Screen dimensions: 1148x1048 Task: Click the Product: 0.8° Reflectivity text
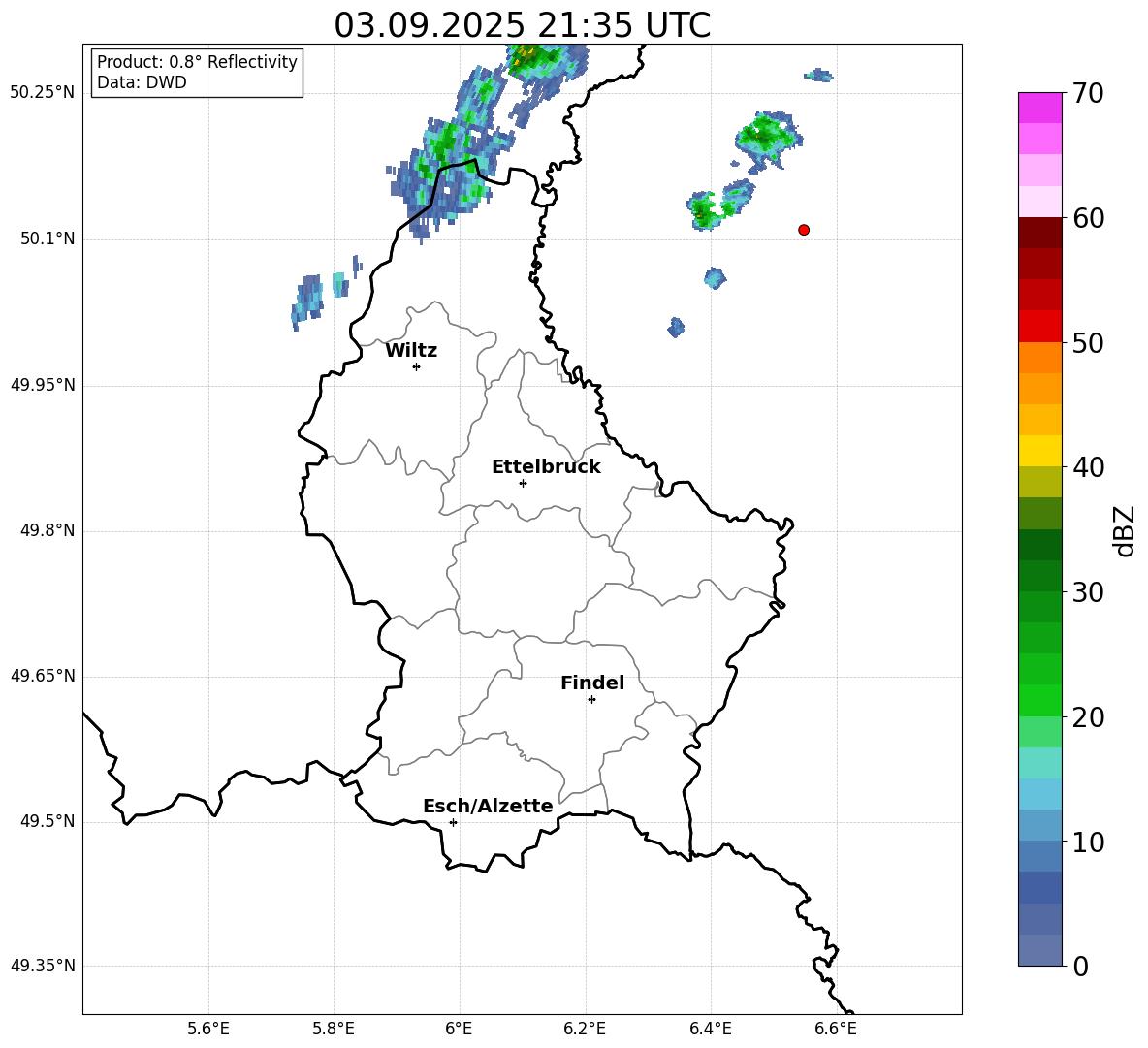[197, 61]
